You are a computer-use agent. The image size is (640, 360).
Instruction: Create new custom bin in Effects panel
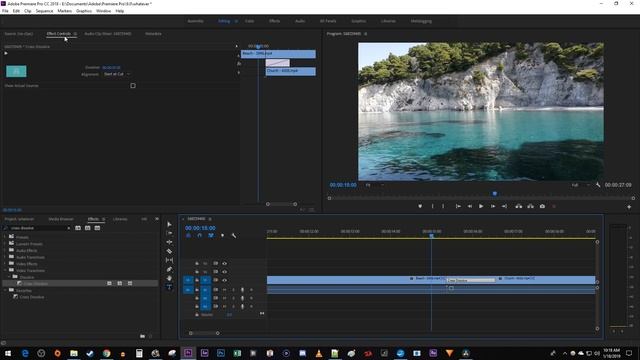142,336
